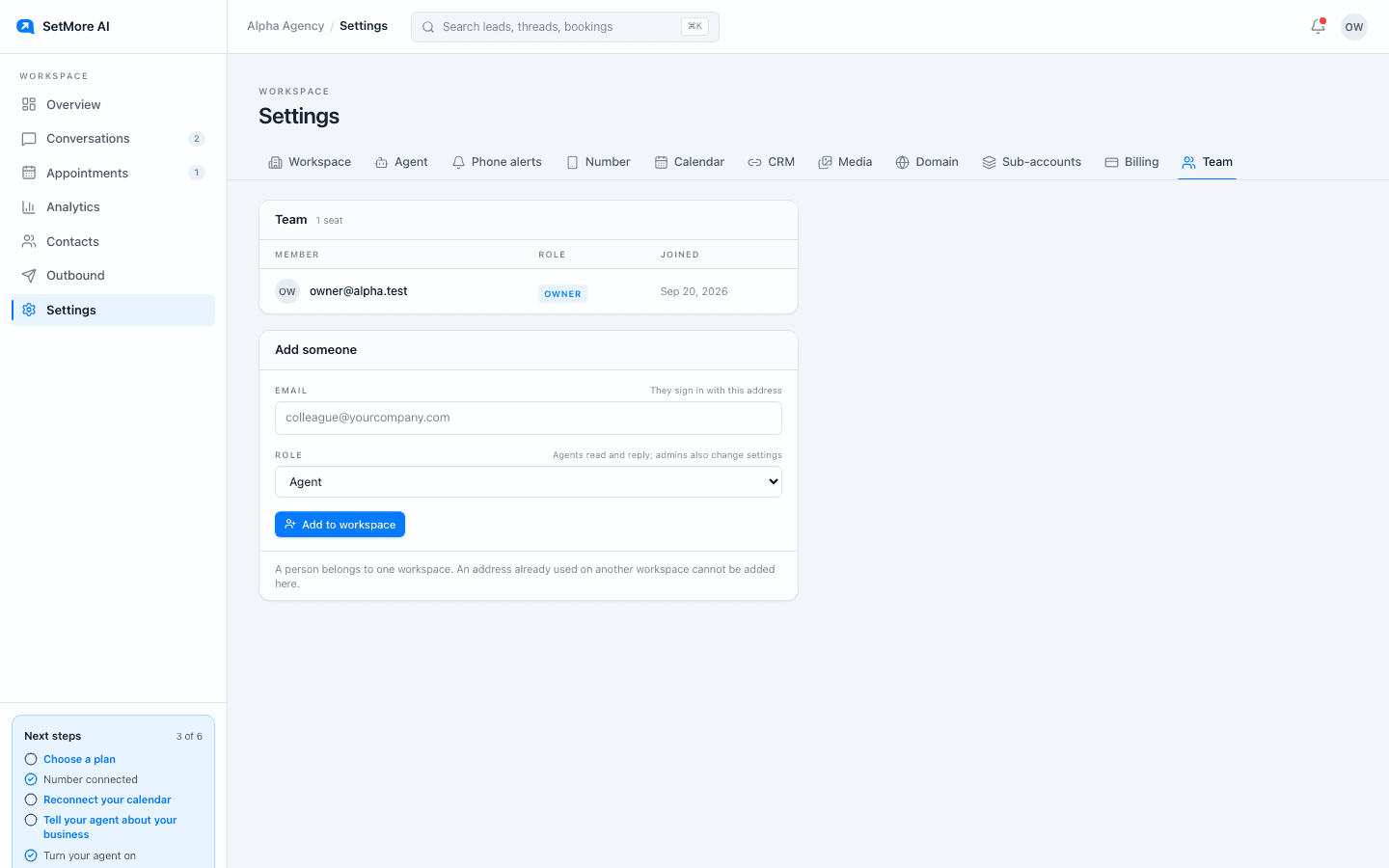1389x868 pixels.
Task: Click the Outbound paper plane icon
Action: (29, 276)
